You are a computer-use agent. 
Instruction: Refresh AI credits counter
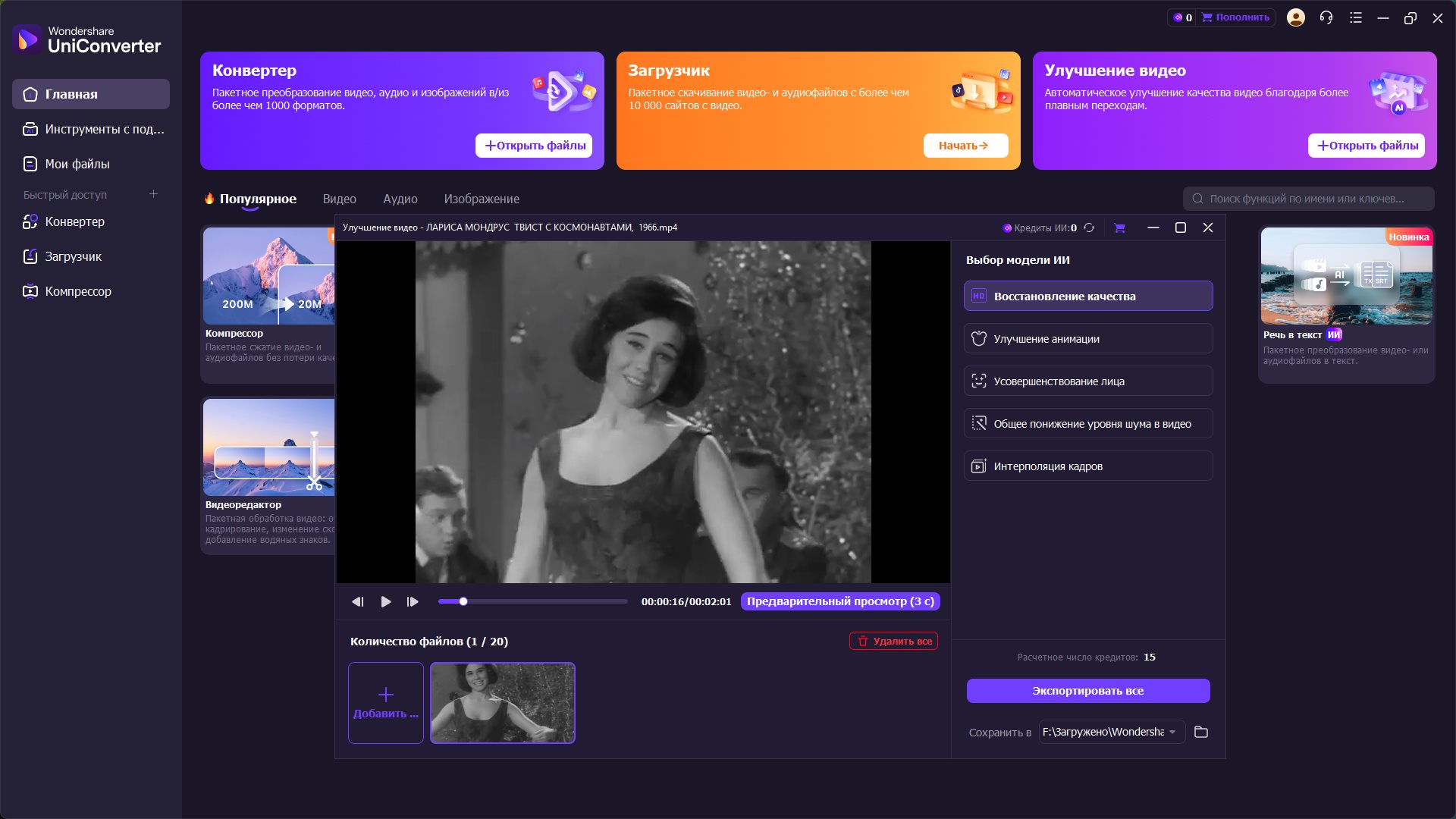pyautogui.click(x=1089, y=227)
